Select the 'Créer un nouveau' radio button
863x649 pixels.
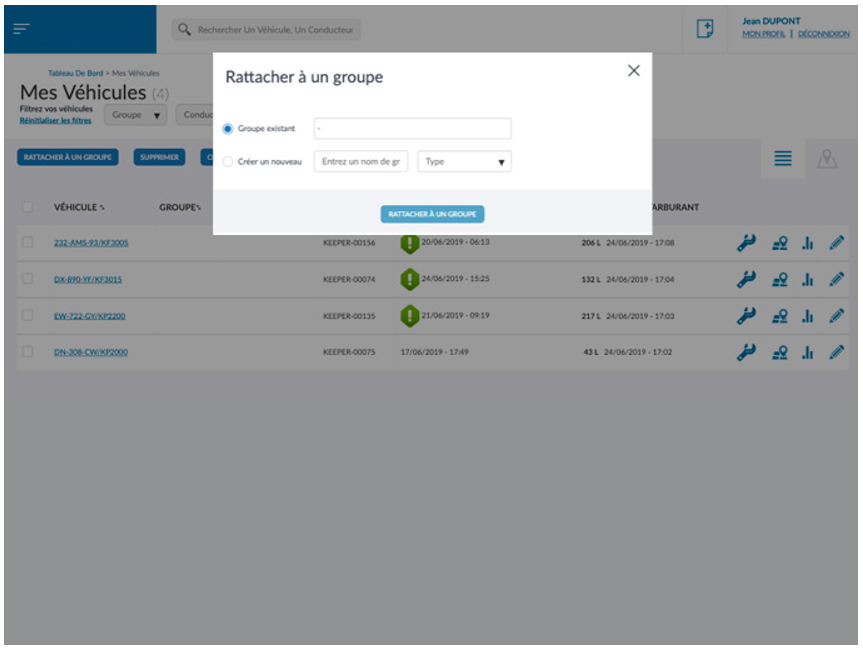click(228, 161)
